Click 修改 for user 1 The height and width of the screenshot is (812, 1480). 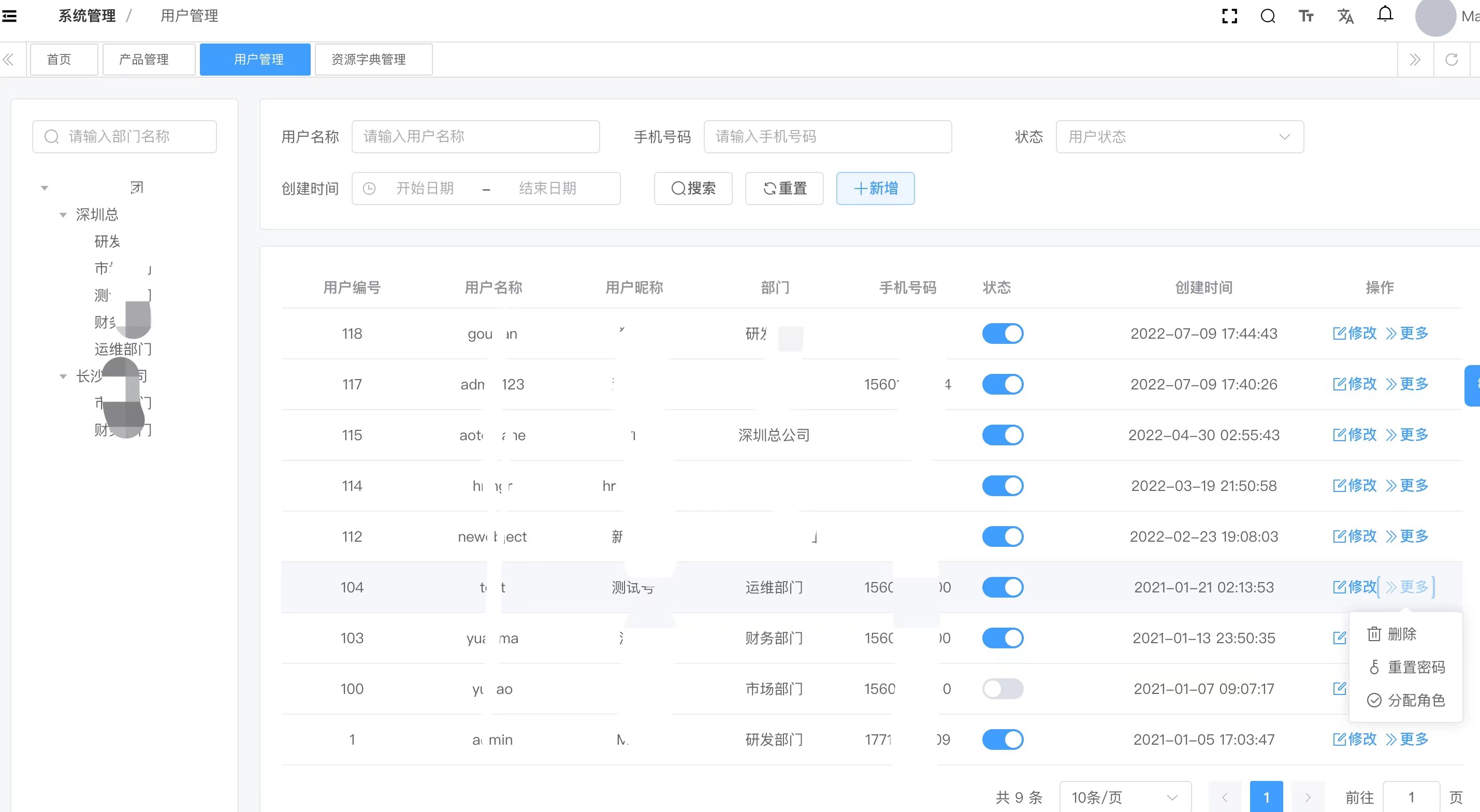[x=1354, y=739]
